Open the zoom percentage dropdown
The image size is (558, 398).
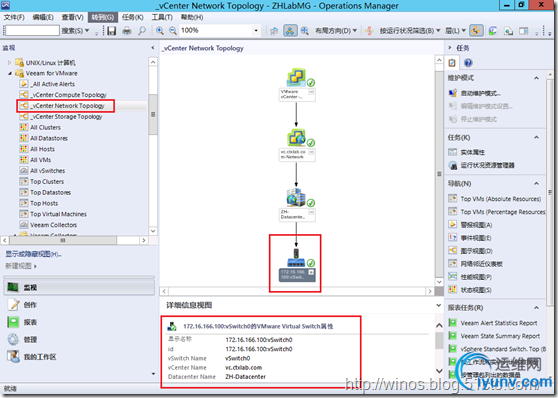[256, 31]
